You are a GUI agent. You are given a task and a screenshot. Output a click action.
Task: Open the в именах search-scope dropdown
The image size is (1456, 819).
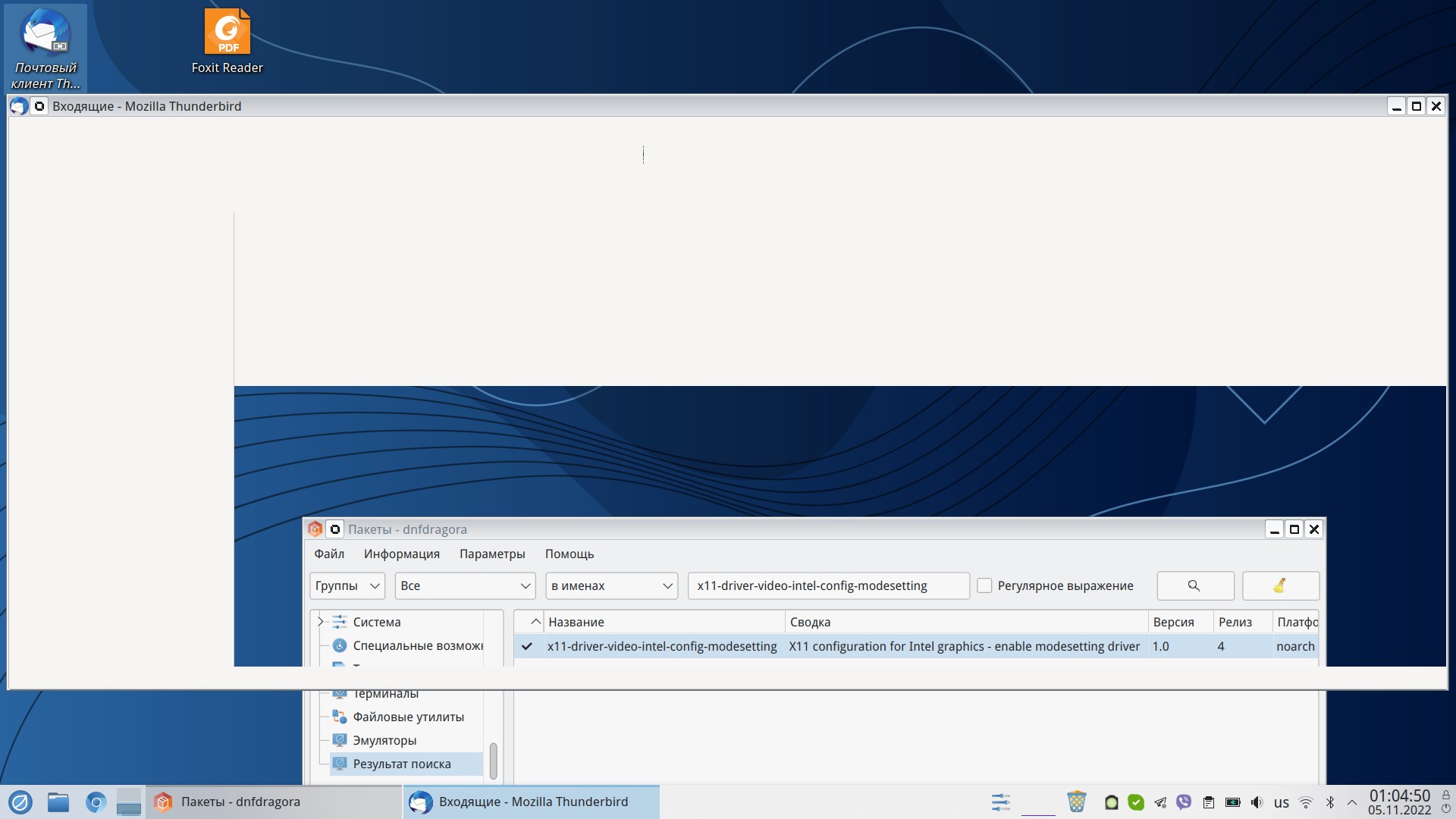tap(611, 585)
